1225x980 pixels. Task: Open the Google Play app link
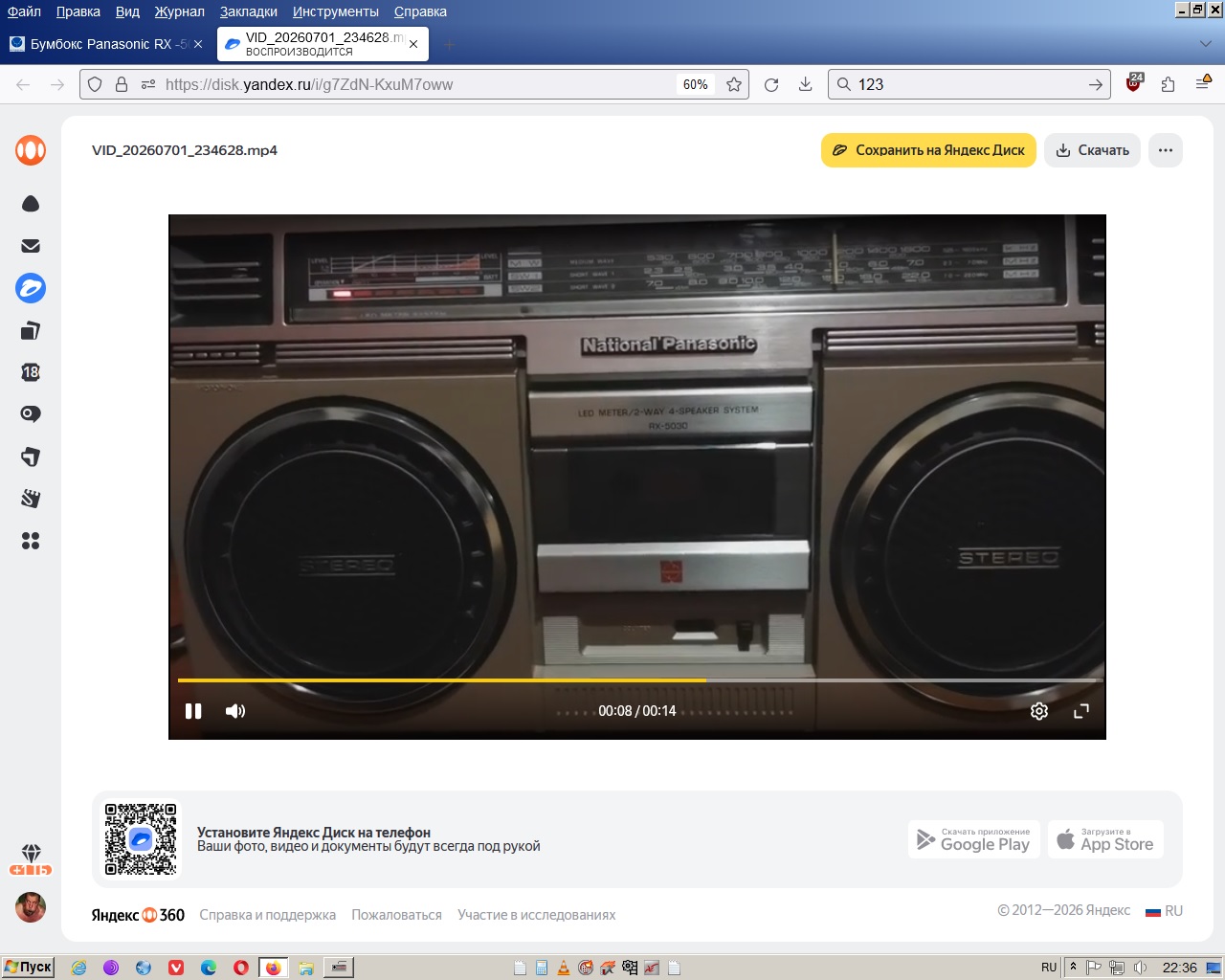coord(973,839)
